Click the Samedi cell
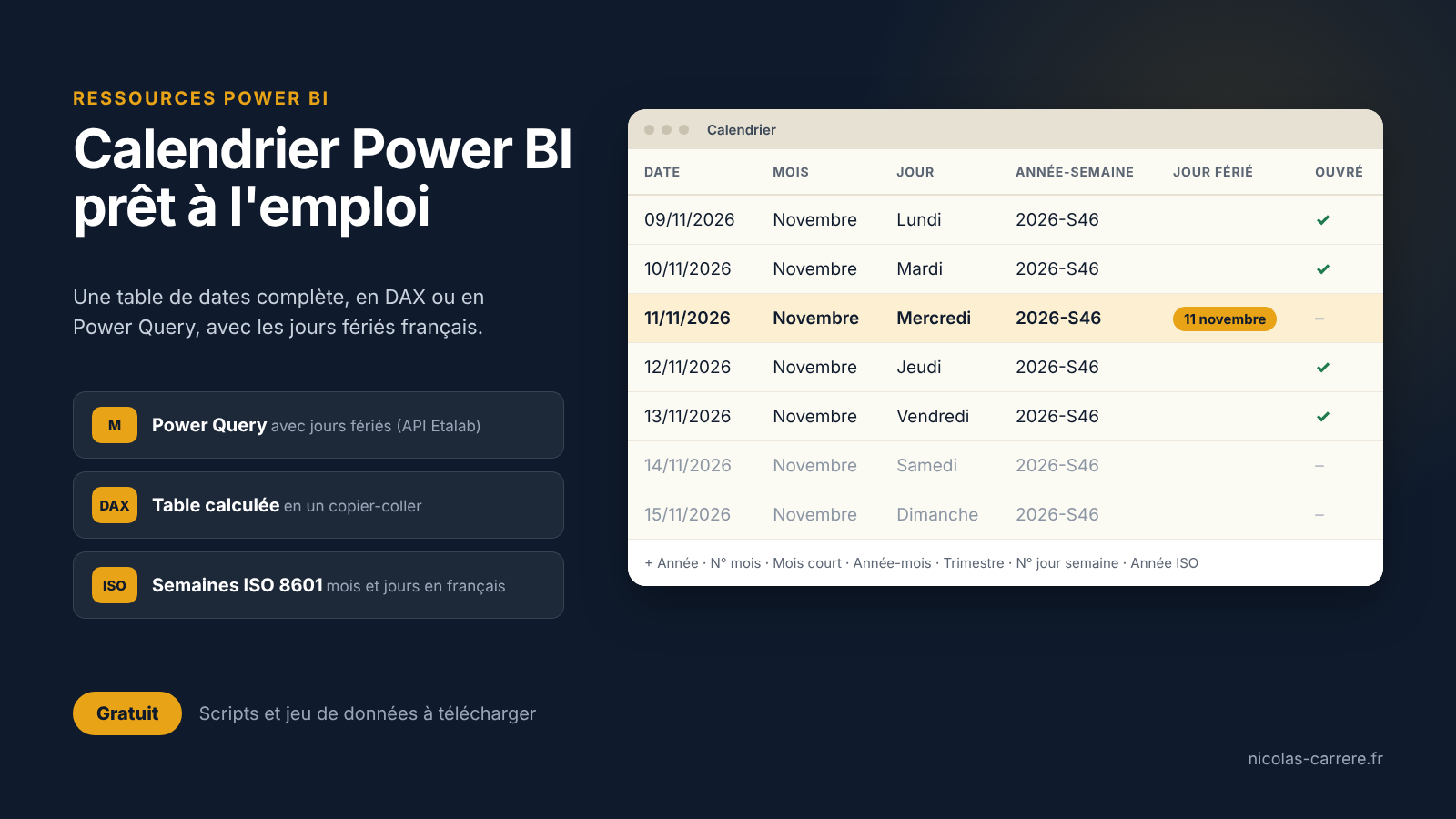The width and height of the screenshot is (1456, 819). coord(927,466)
